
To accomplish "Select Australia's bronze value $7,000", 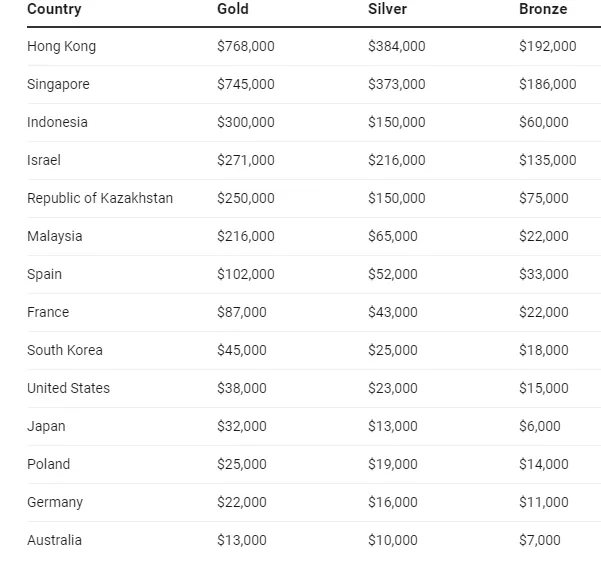I will pyautogui.click(x=539, y=540).
